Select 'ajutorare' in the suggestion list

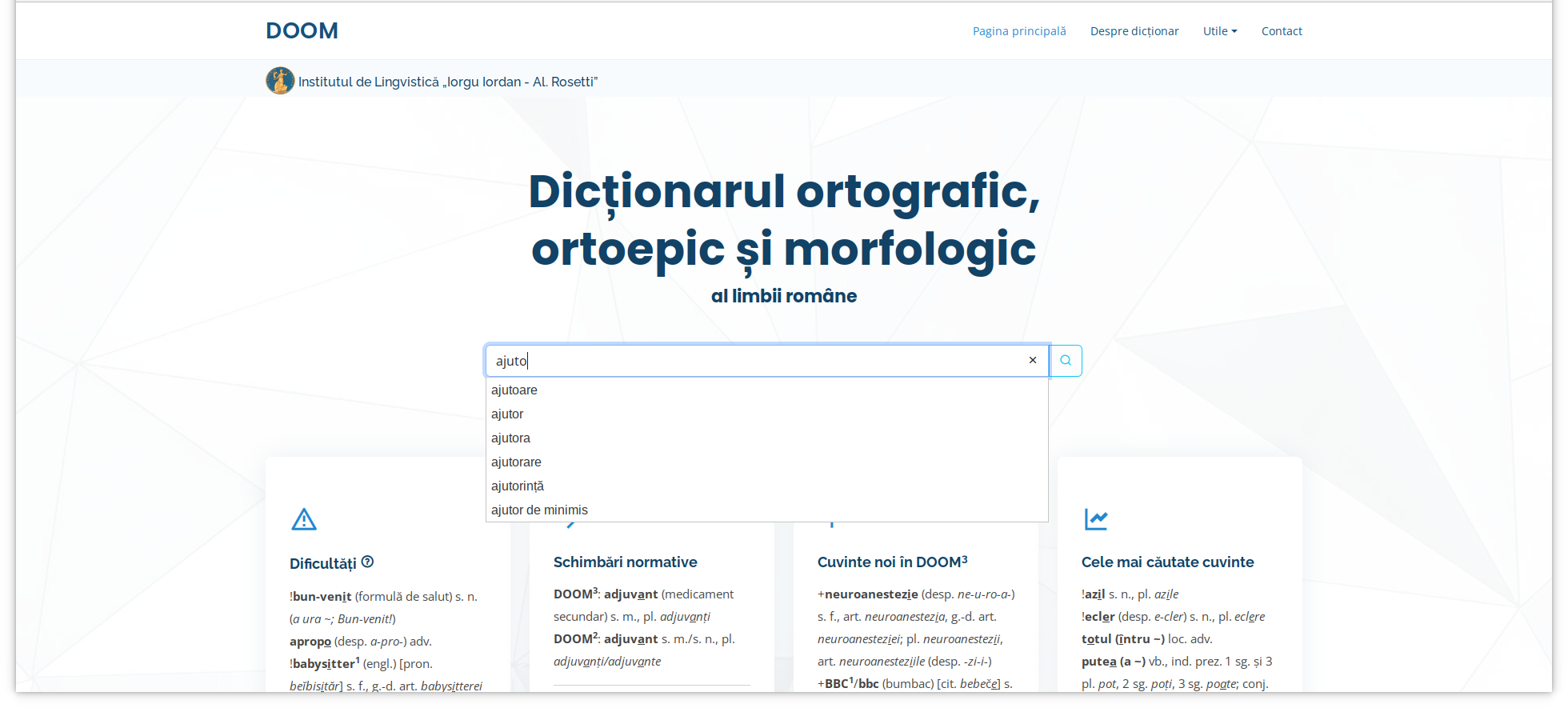click(516, 462)
